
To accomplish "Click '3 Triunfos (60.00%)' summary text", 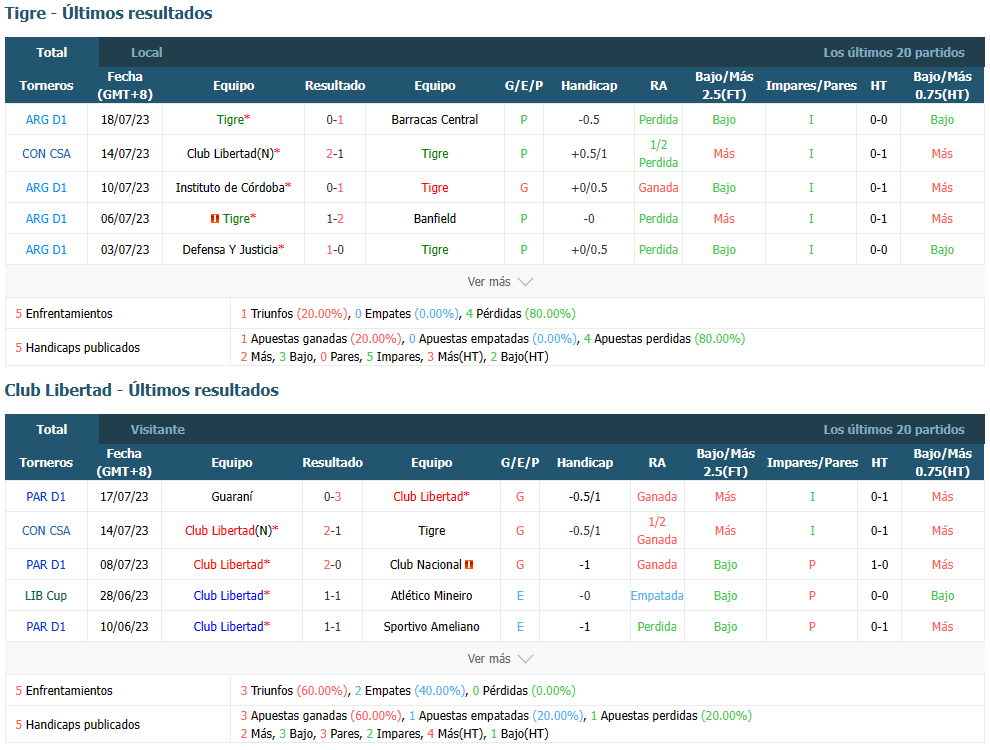I will pyautogui.click(x=294, y=690).
